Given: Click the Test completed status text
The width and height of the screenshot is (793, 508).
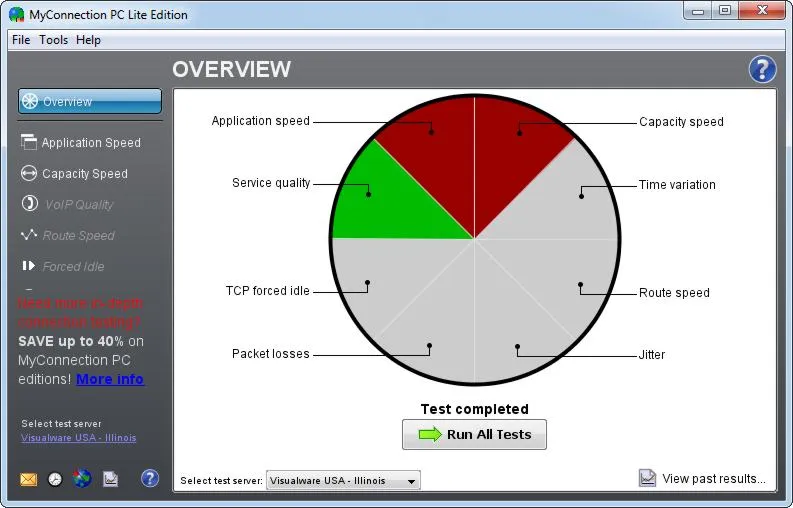Looking at the screenshot, I should (x=474, y=409).
